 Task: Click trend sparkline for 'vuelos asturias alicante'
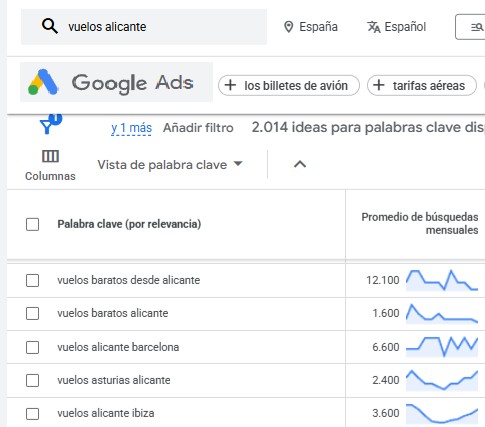point(442,380)
